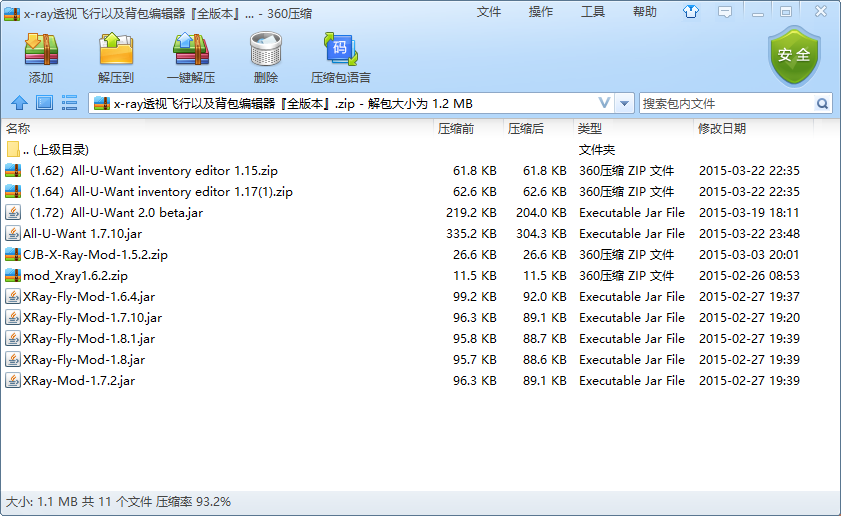
Task: Go up one level with blue arrow
Action: pyautogui.click(x=19, y=103)
